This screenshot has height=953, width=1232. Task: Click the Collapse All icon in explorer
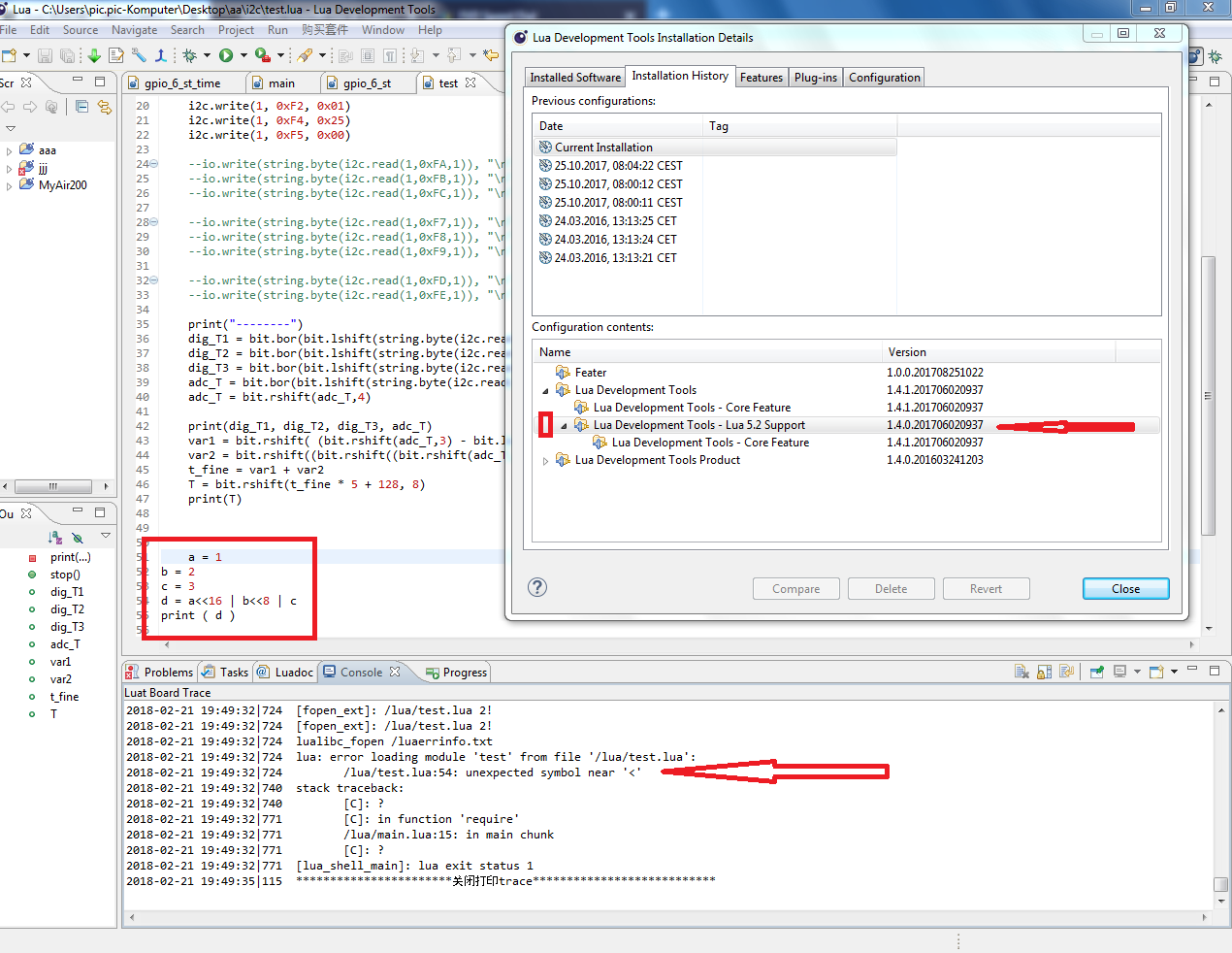coord(81,107)
